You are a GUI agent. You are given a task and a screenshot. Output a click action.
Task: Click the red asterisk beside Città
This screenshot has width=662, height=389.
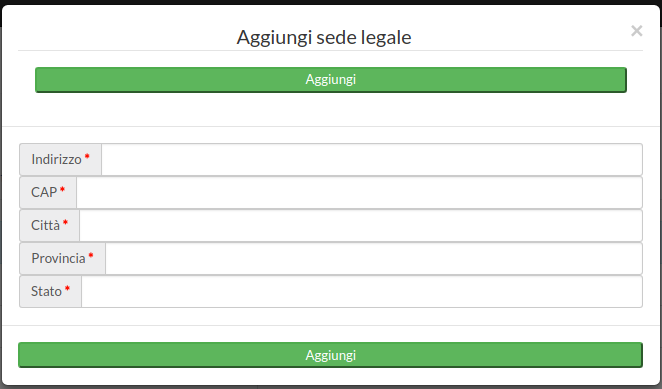[x=65, y=222]
